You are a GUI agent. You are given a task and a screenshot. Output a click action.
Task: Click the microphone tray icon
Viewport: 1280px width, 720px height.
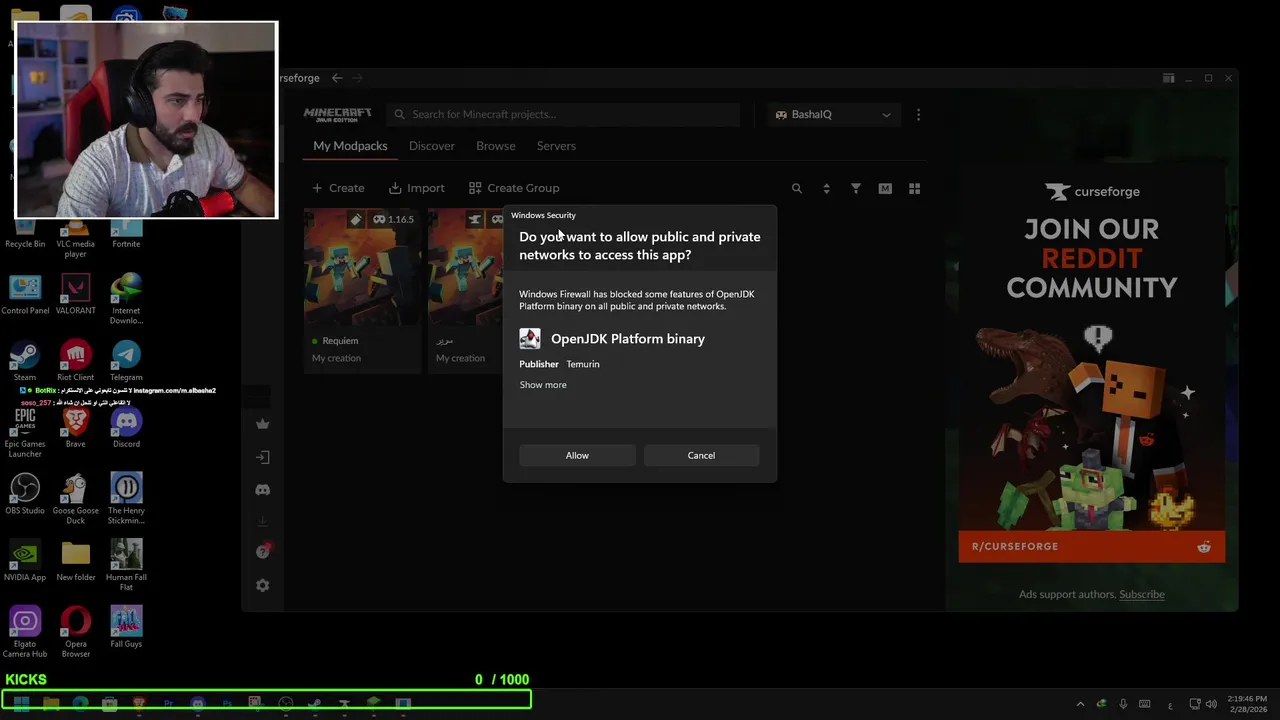pos(1123,704)
